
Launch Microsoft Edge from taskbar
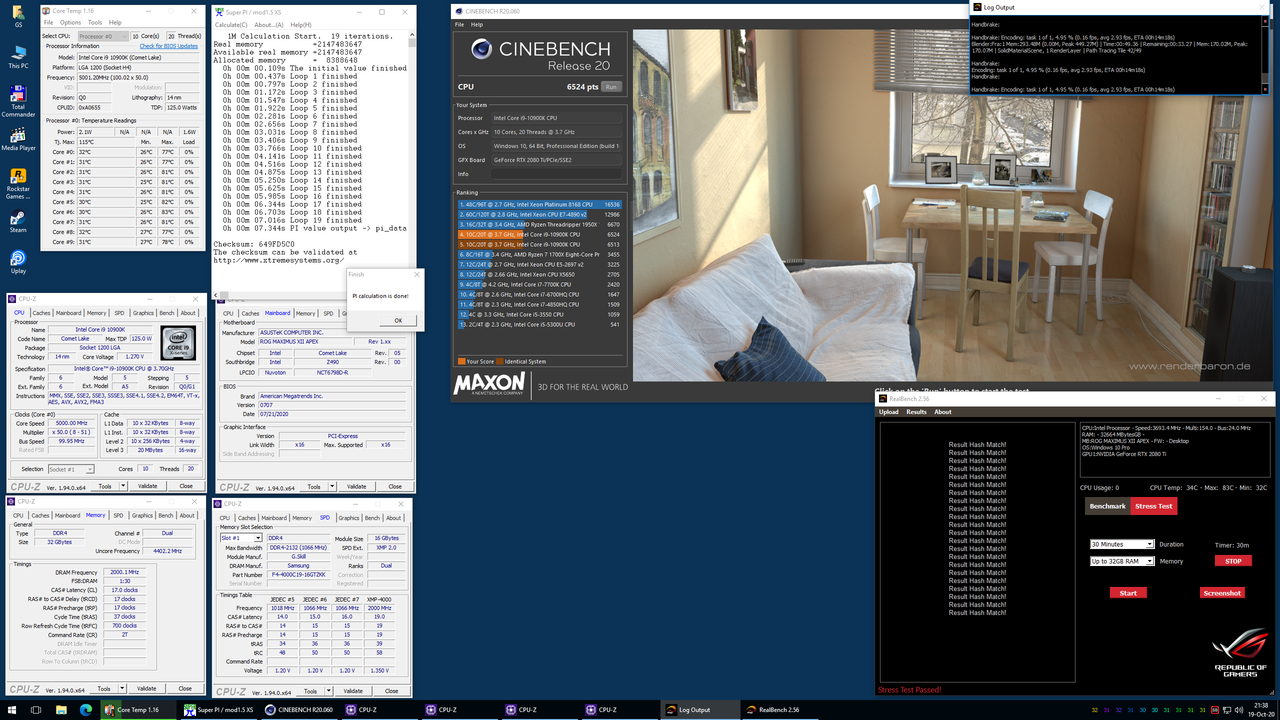tap(86, 710)
